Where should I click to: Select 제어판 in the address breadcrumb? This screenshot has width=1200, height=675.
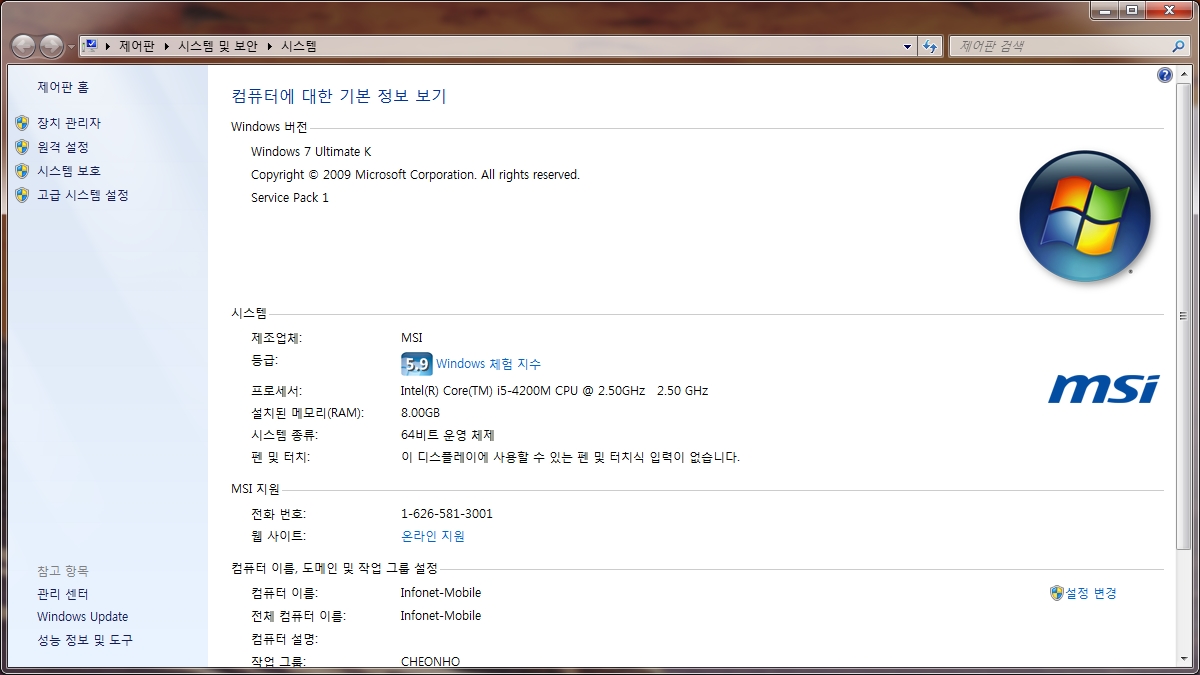[x=137, y=46]
